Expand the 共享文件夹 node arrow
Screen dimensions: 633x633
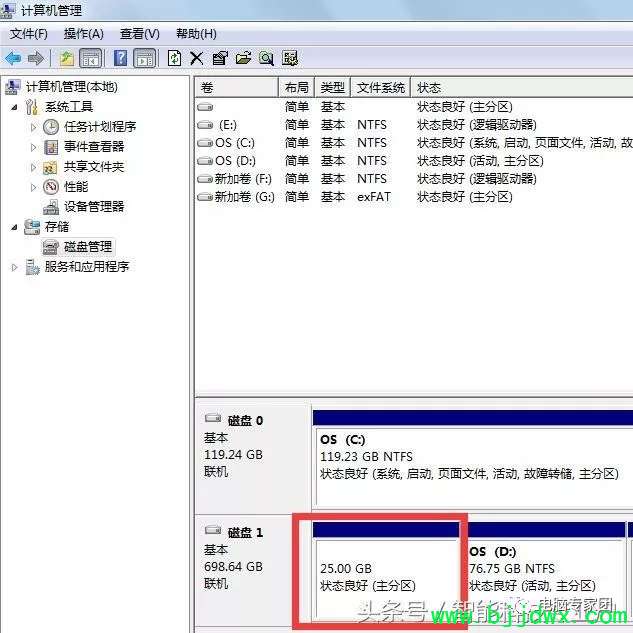34,167
